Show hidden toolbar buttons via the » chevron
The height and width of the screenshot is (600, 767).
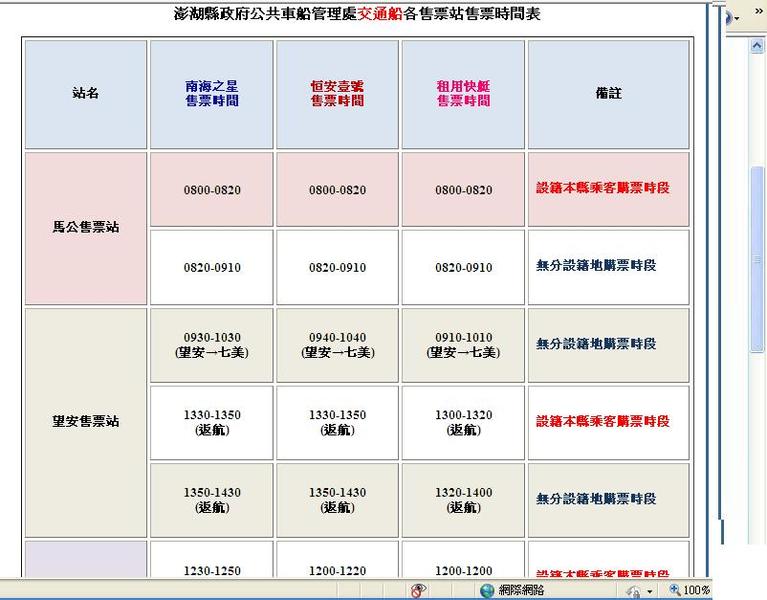(x=758, y=10)
